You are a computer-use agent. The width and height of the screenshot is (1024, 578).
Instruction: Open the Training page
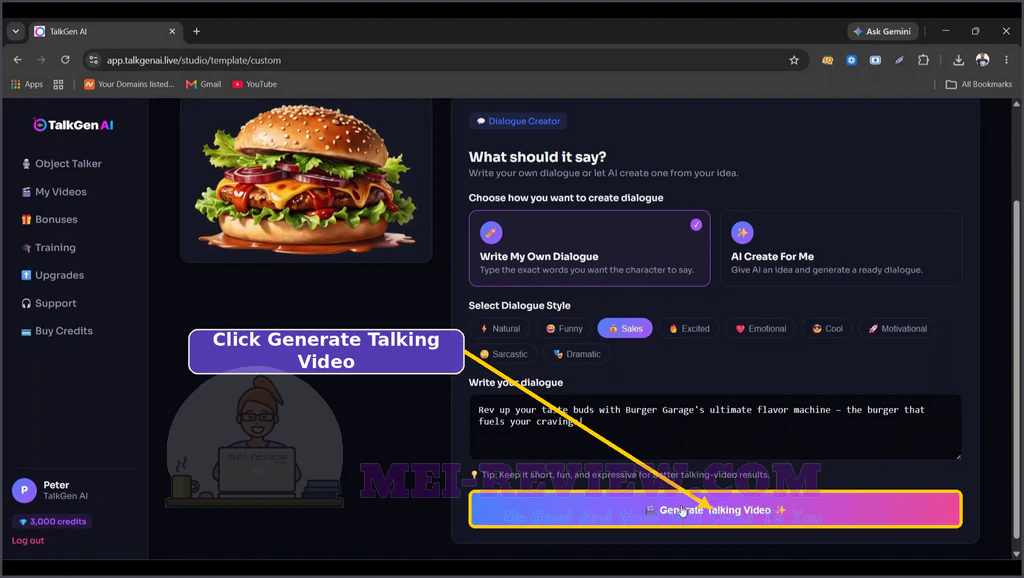49,248
